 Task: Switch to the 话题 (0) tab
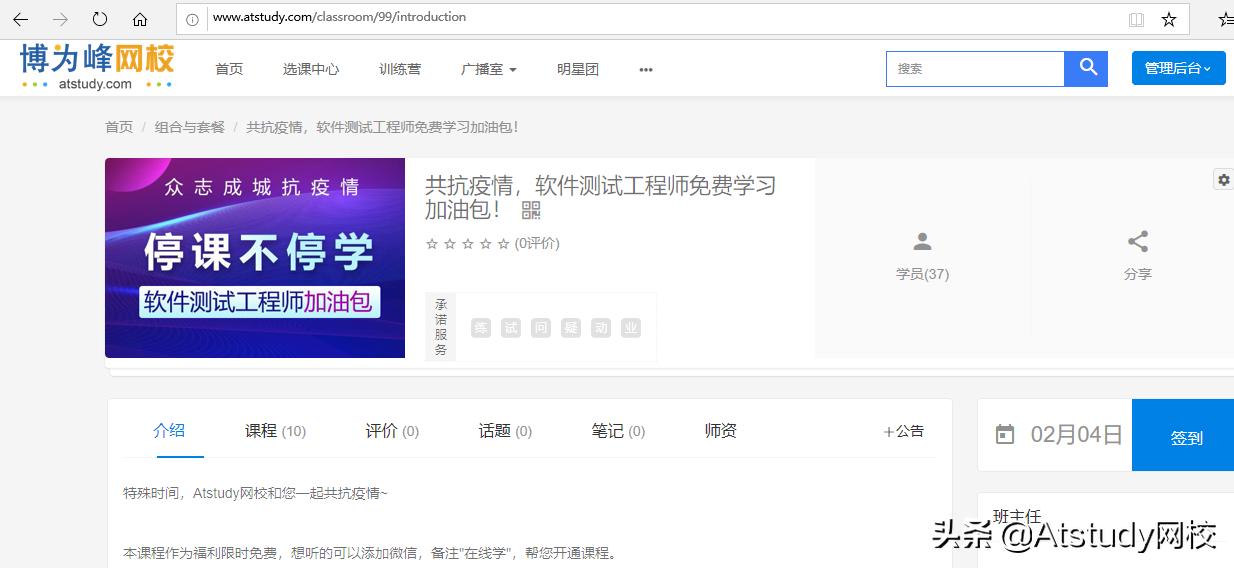[505, 431]
